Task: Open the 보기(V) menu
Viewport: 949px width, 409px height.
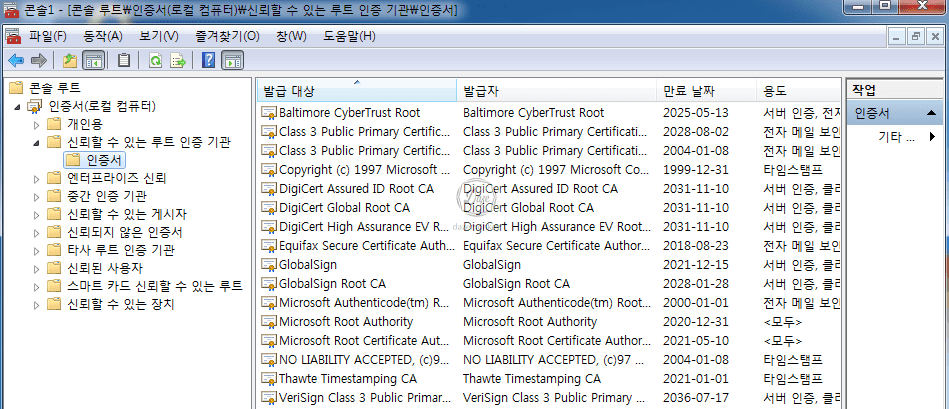Action: [159, 36]
